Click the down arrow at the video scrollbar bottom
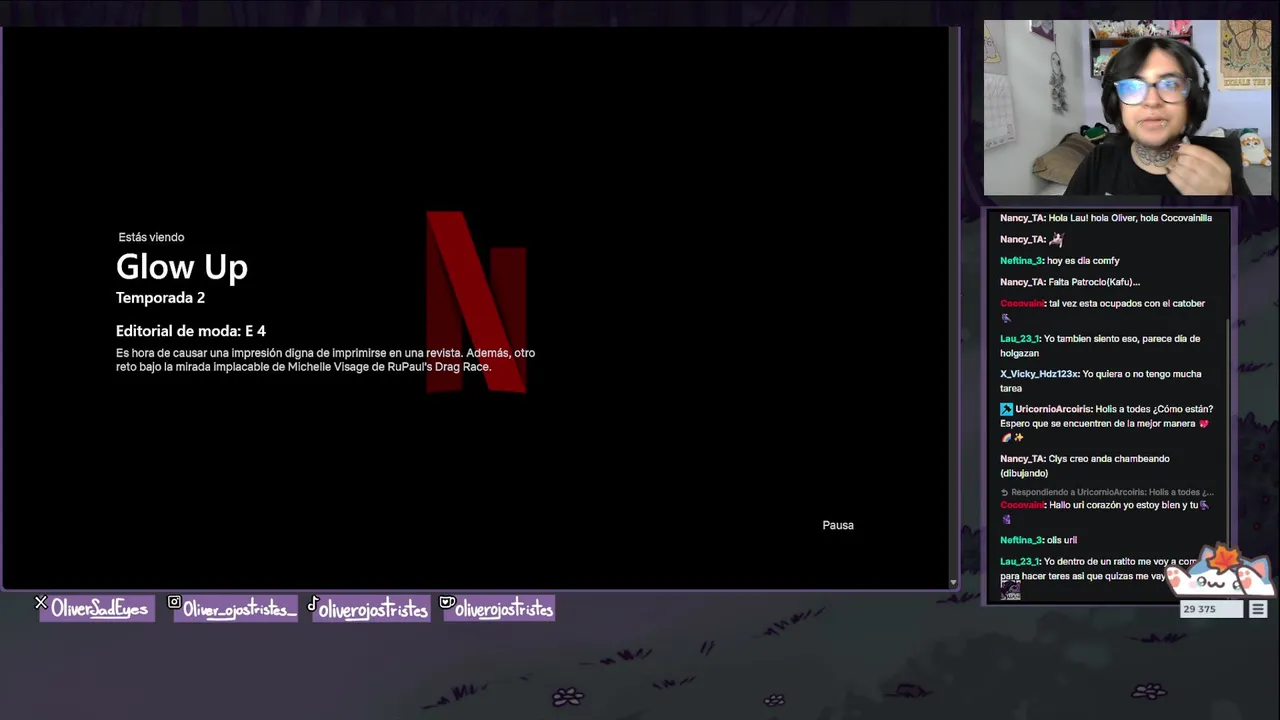Screen dimensions: 1280x720 click(x=953, y=582)
